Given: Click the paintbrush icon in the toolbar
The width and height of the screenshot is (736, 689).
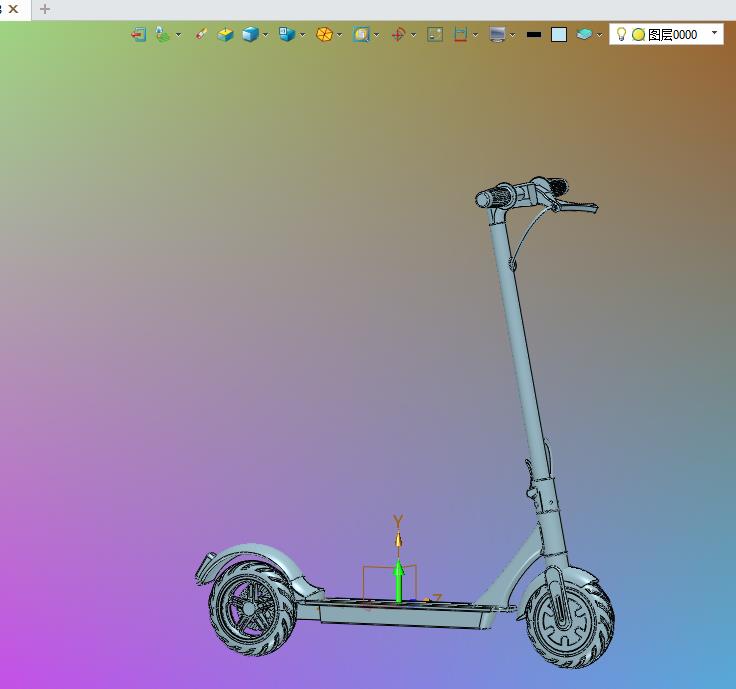Looking at the screenshot, I should [x=201, y=34].
